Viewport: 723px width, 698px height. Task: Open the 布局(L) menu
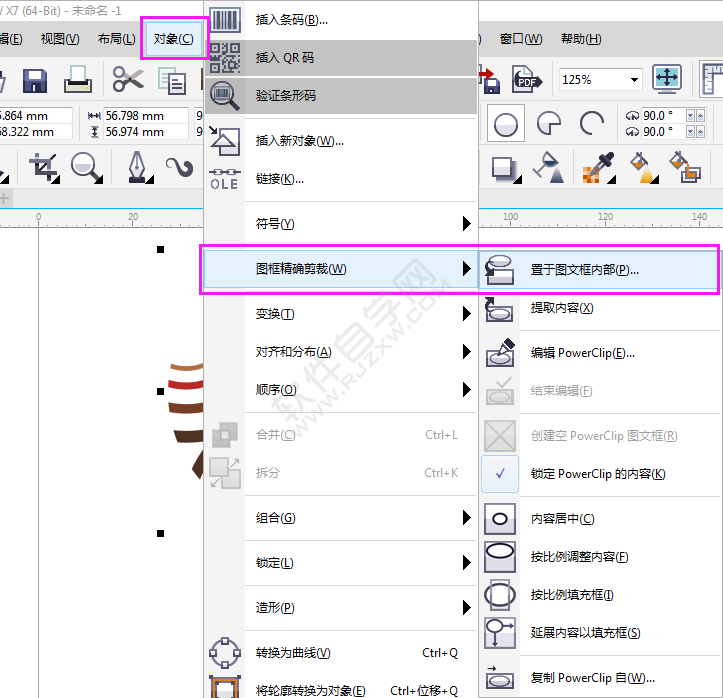tap(116, 39)
